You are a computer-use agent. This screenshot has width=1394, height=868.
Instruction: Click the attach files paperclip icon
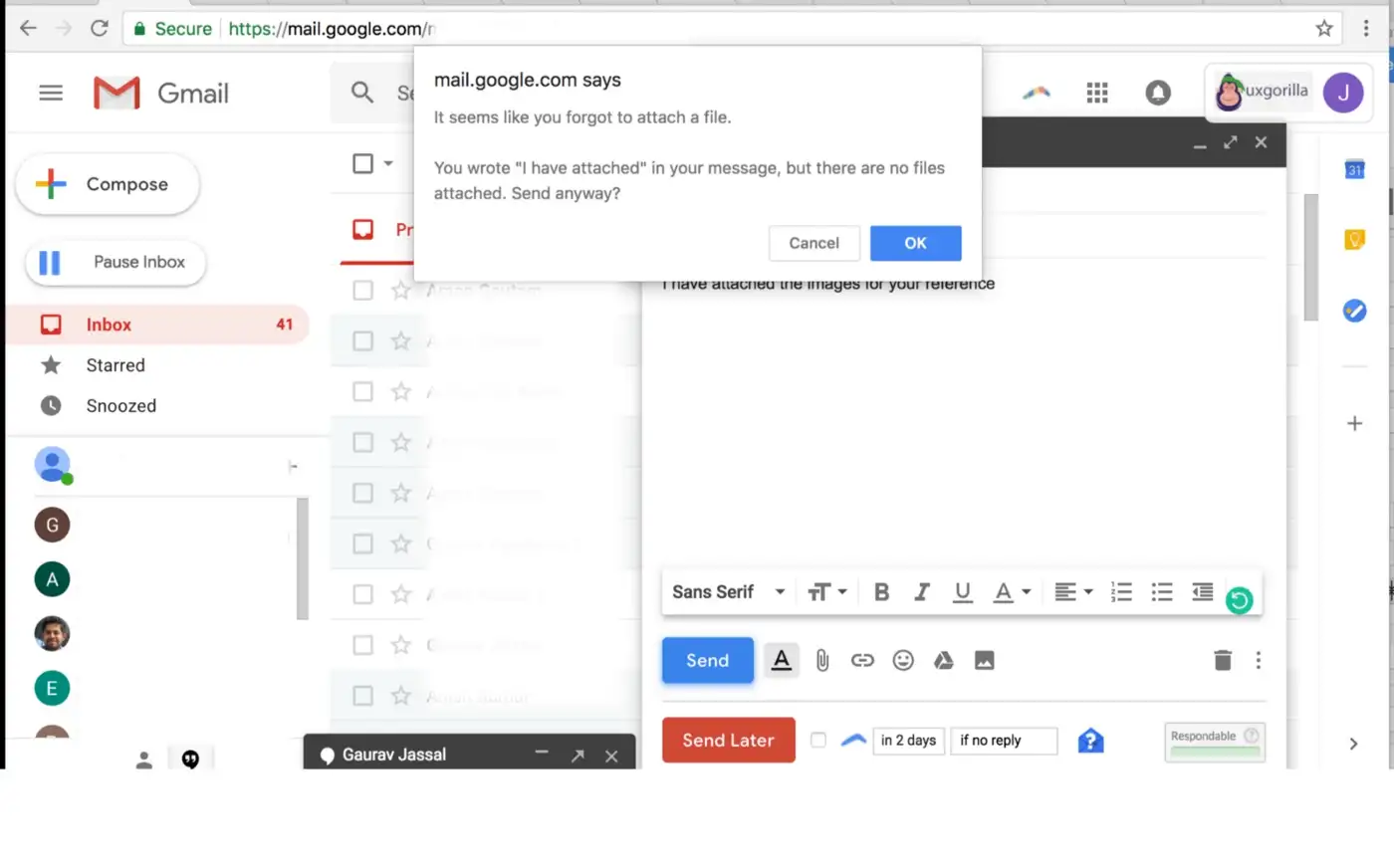point(822,661)
